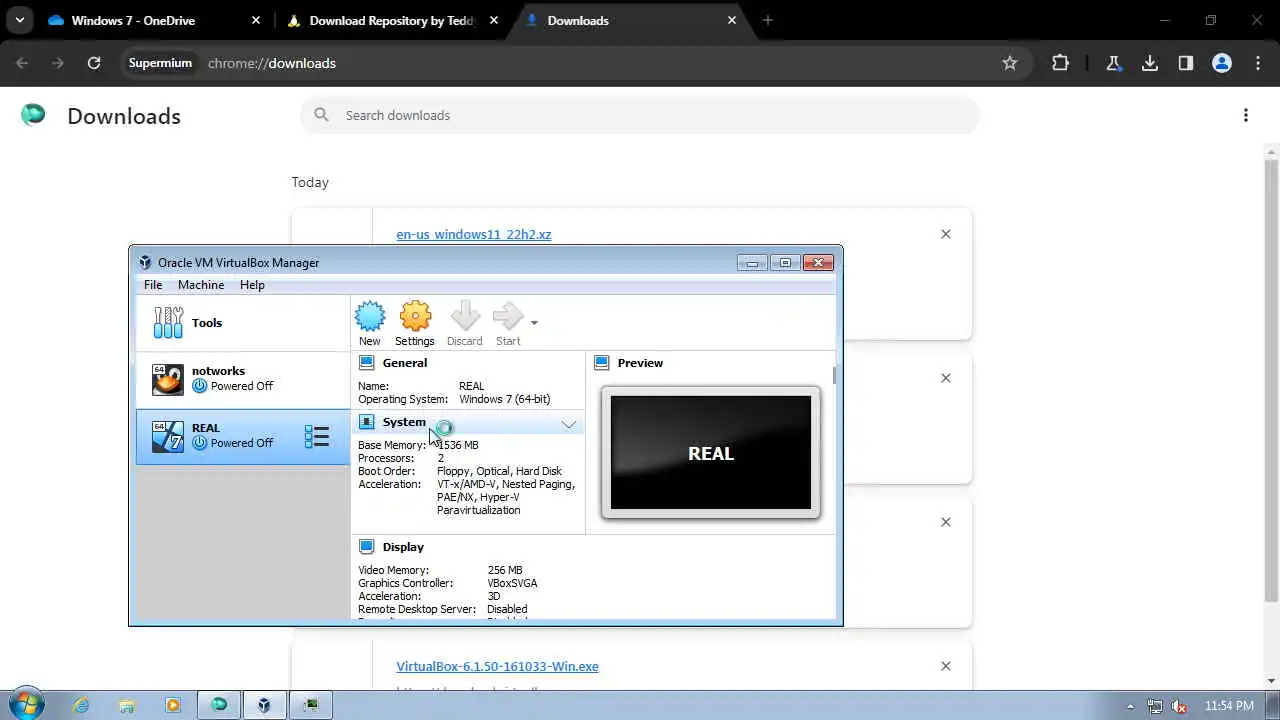The height and width of the screenshot is (720, 1280).
Task: Open Internet Explorer from the taskbar
Action: click(81, 705)
